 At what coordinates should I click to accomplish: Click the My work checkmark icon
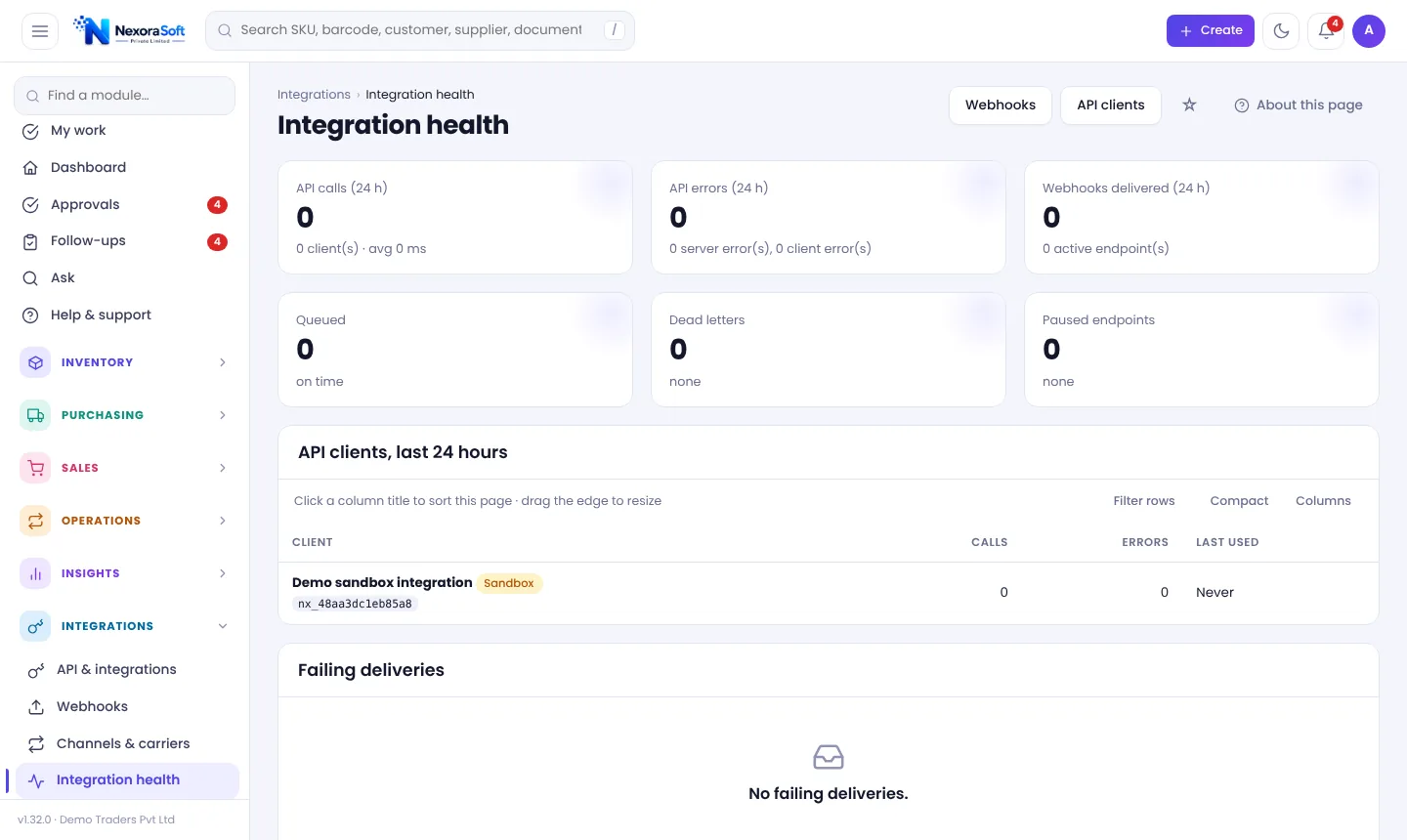[30, 131]
